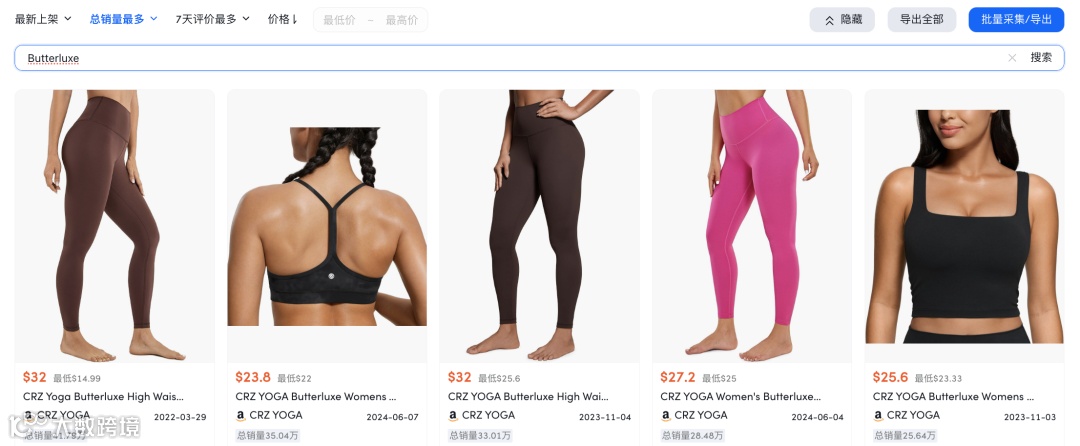Click the Amazon icon on the $27.2 pink leggings listing
1080x446 pixels.
666,416
